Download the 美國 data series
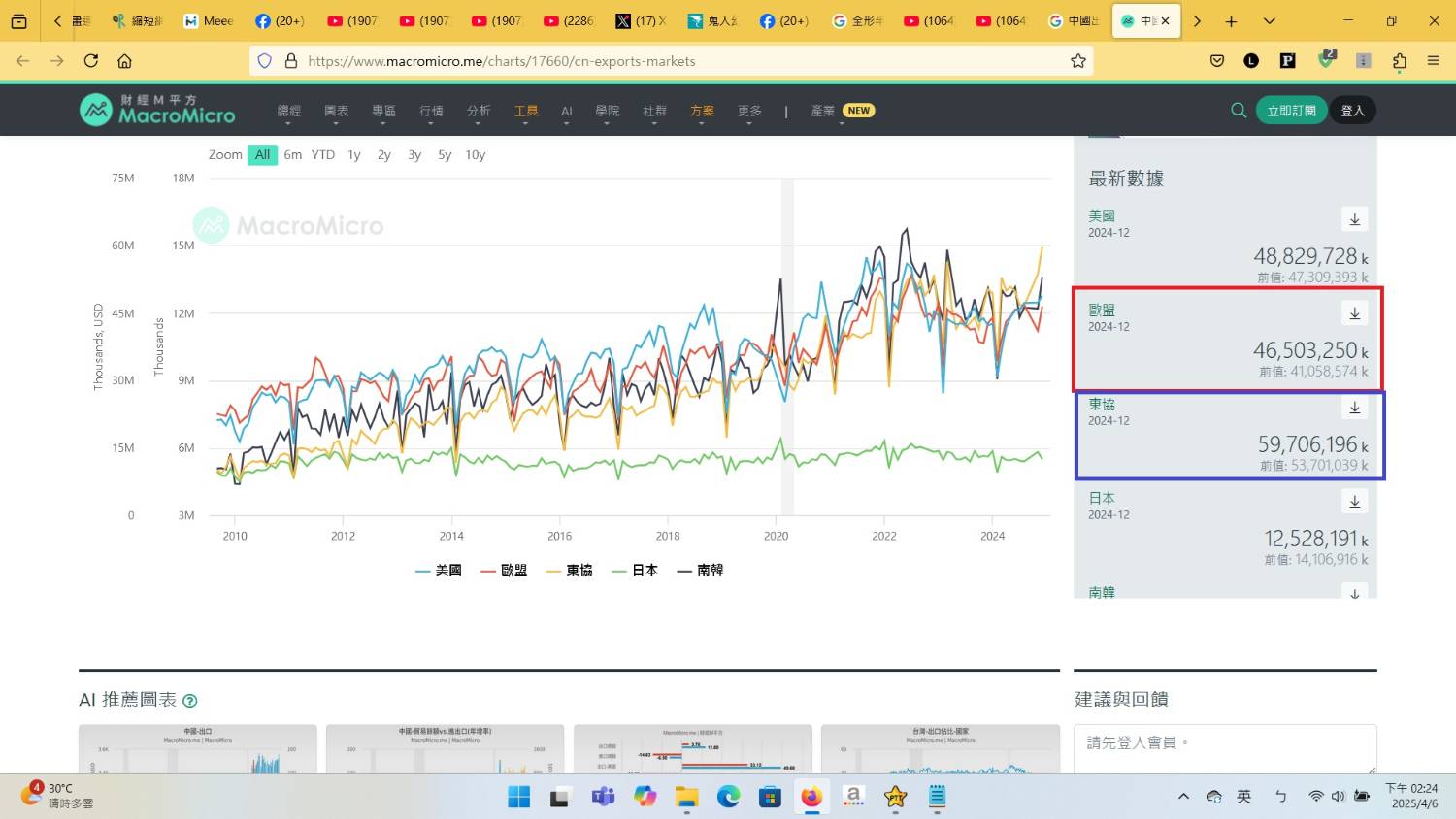The image size is (1456, 819). [1354, 219]
